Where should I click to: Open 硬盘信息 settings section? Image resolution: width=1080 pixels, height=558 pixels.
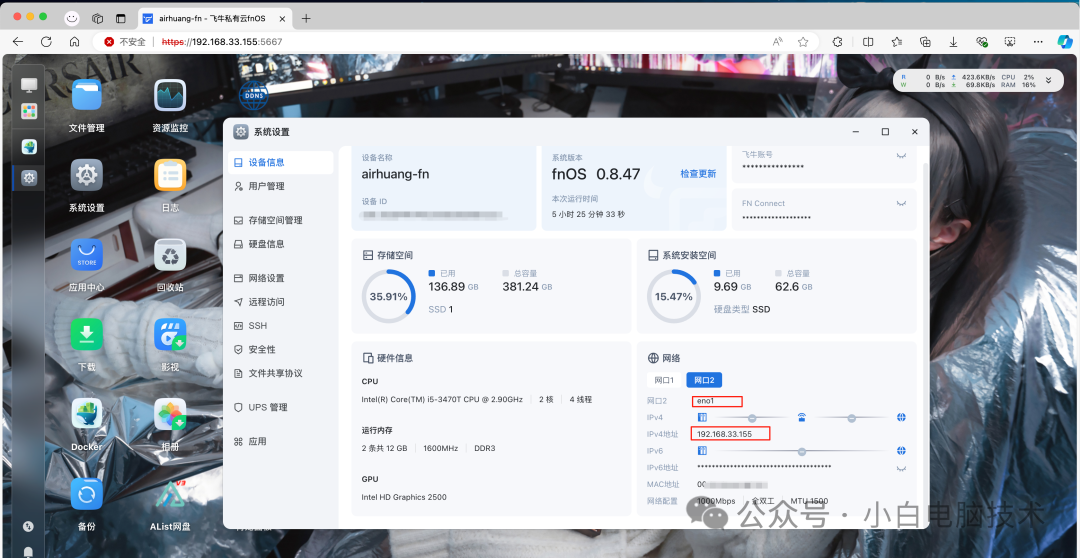point(281,244)
